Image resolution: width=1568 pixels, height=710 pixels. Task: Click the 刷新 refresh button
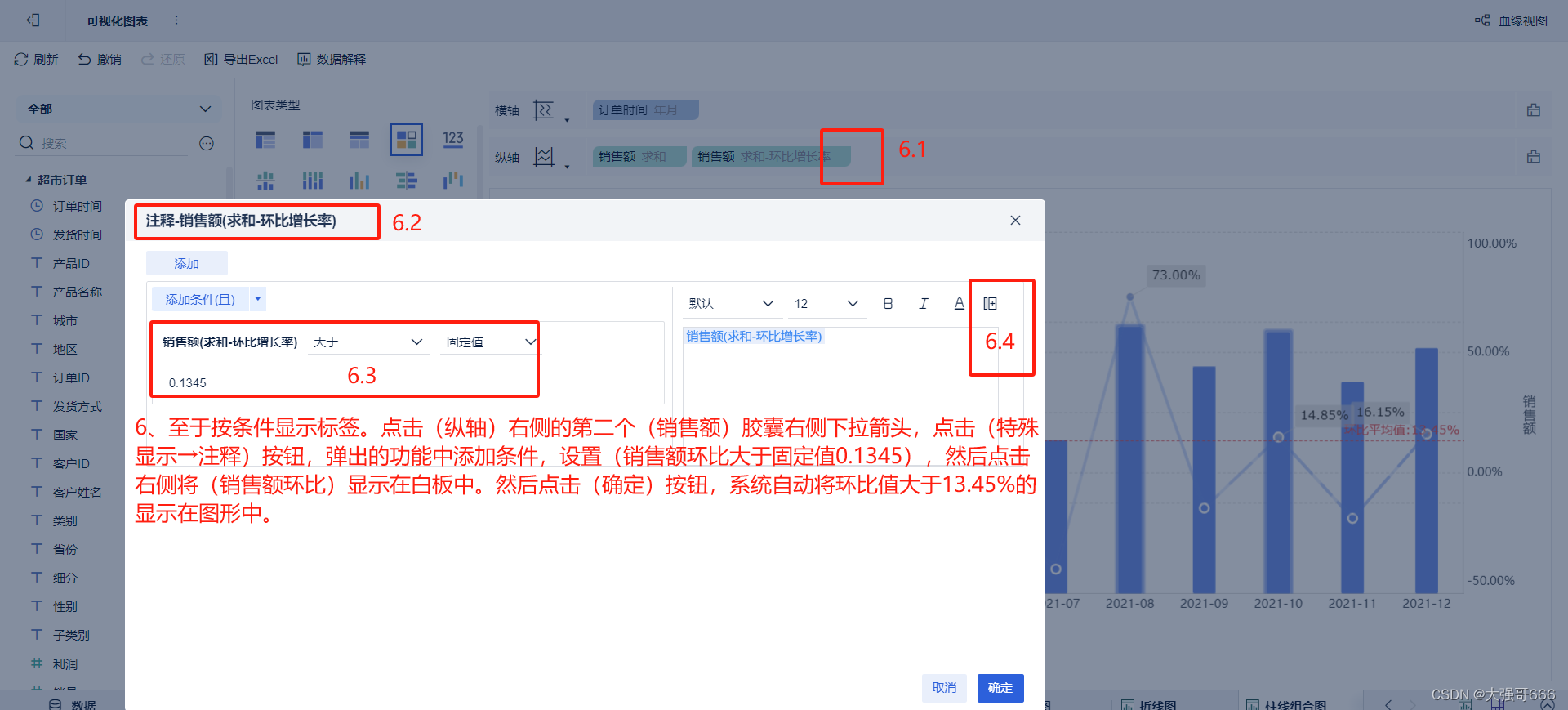[36, 59]
